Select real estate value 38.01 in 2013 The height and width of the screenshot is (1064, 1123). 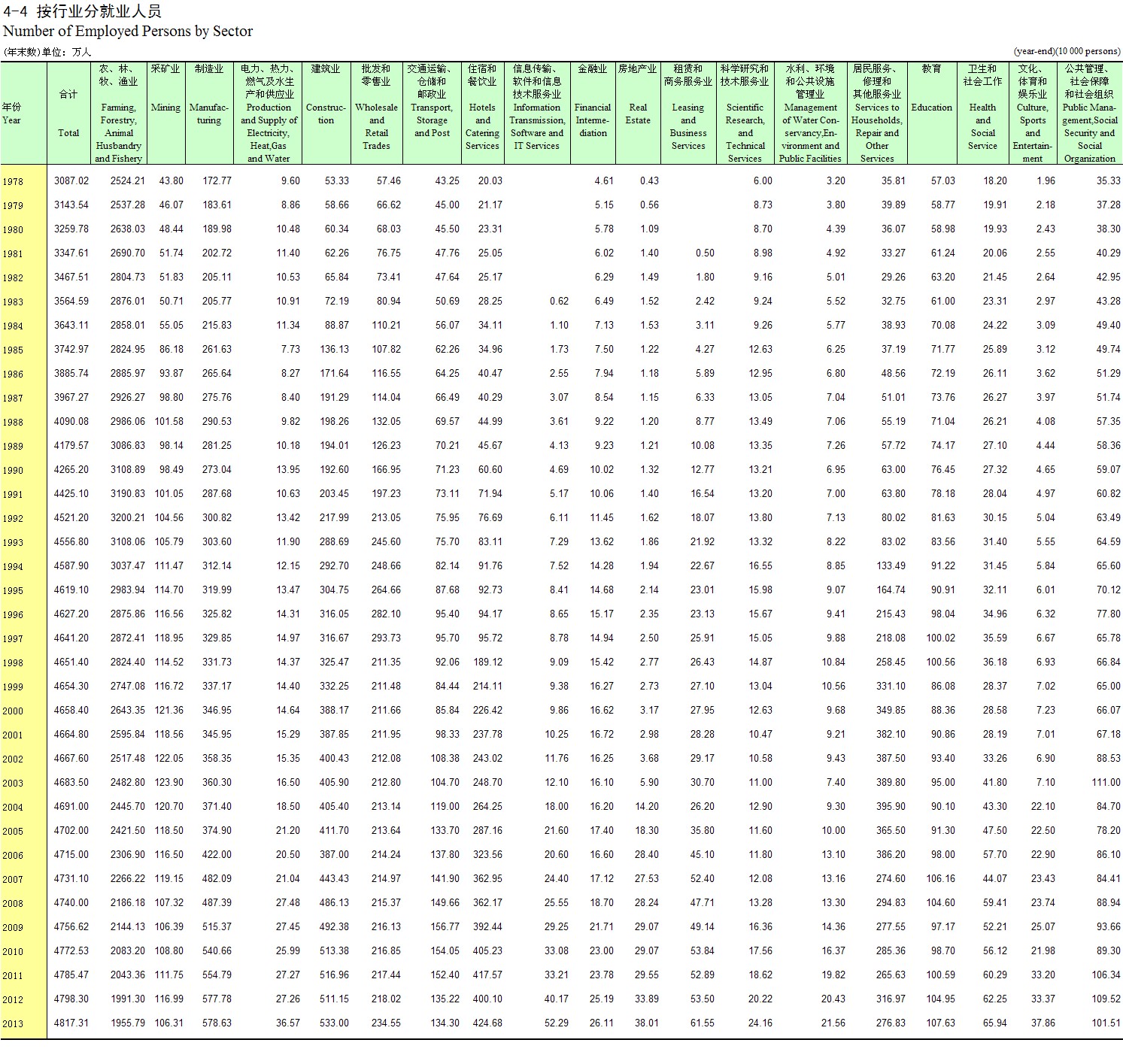click(x=647, y=1023)
